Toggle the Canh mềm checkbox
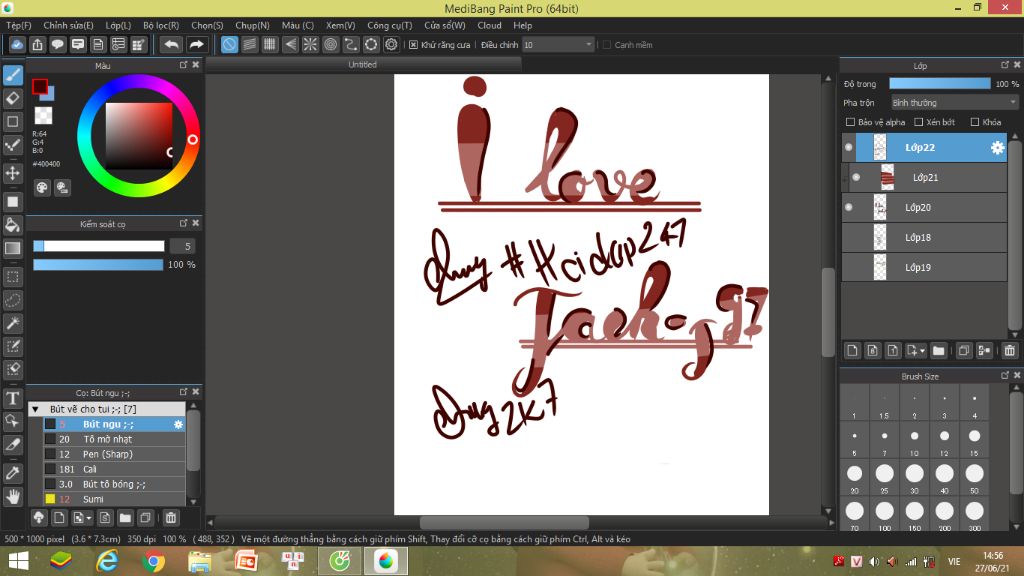This screenshot has height=576, width=1024. point(607,44)
